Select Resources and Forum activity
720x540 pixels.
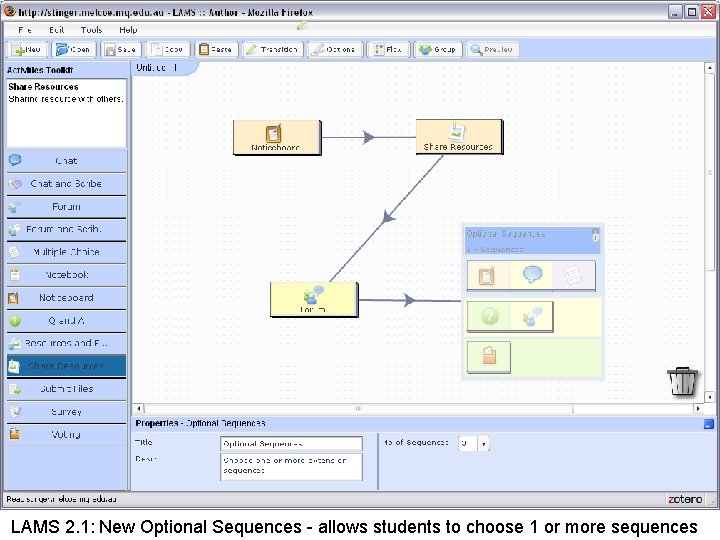(67, 343)
